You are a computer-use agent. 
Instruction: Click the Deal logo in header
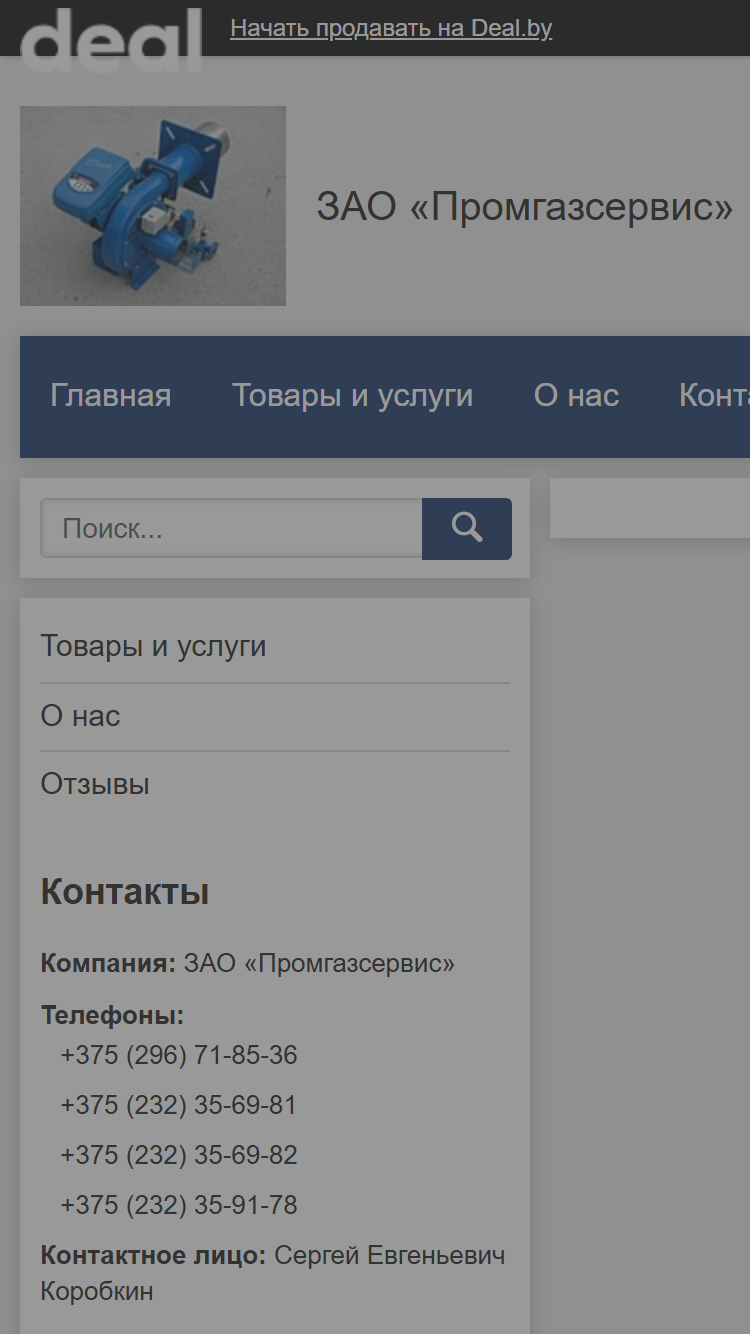click(x=111, y=39)
